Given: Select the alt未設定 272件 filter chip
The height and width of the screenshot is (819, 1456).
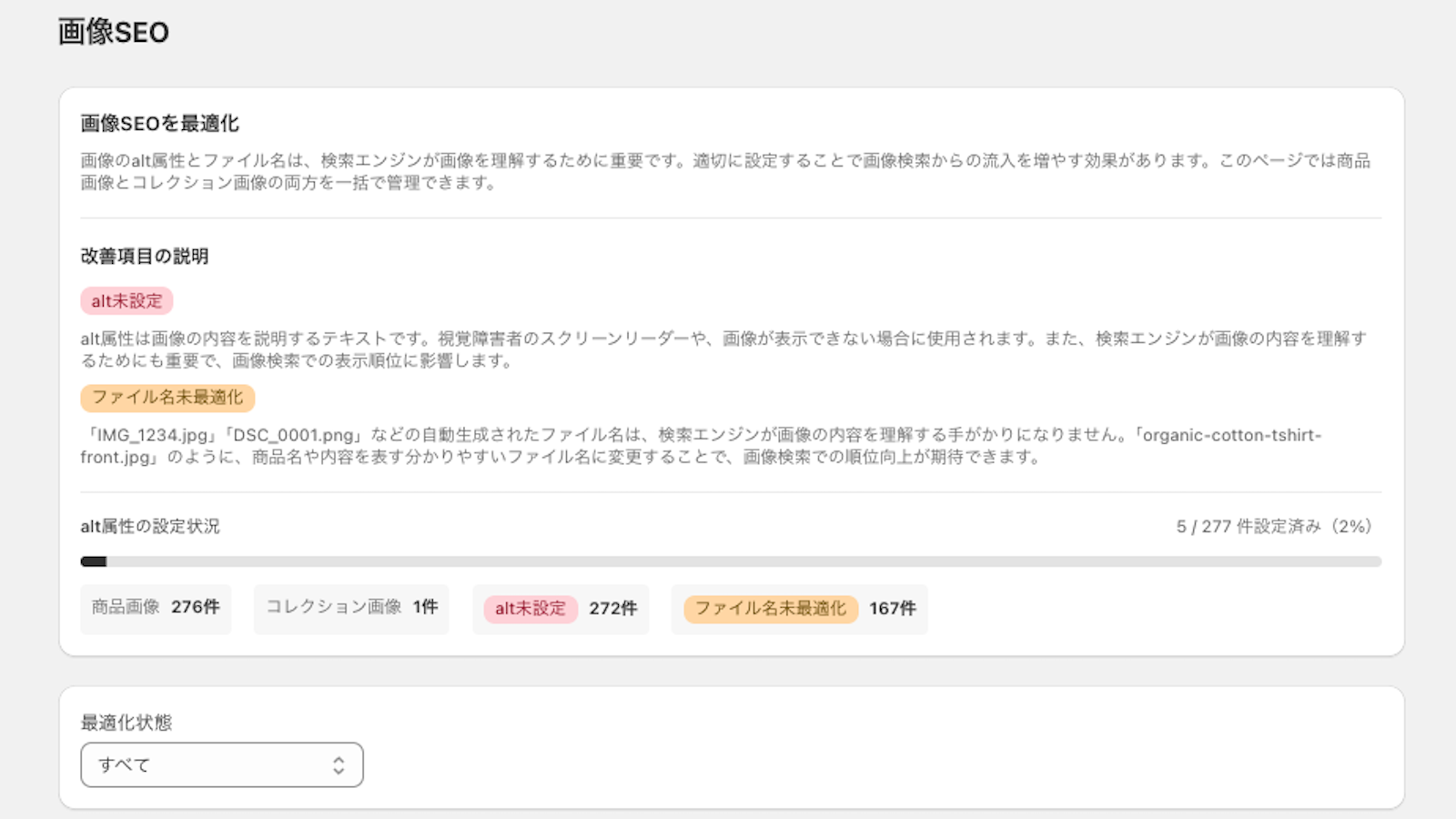Looking at the screenshot, I should [x=561, y=610].
